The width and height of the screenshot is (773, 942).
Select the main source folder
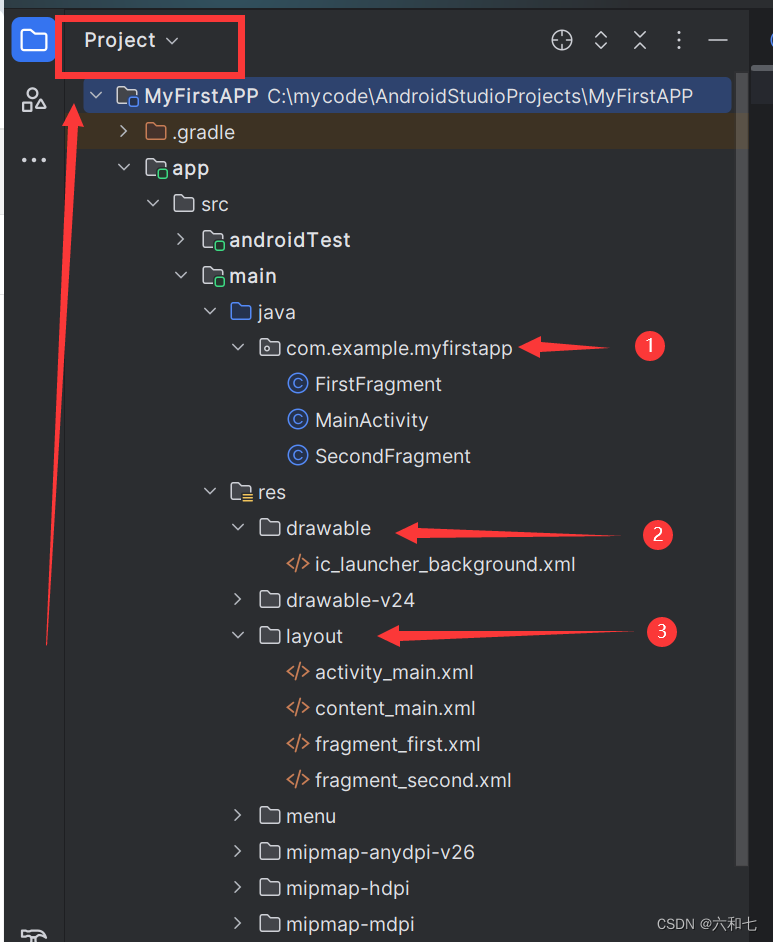239,276
